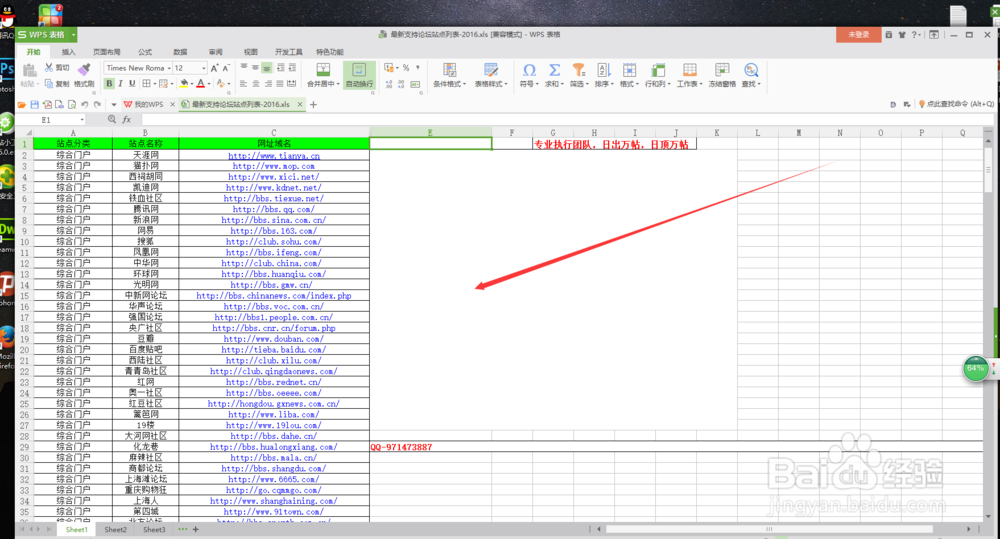Open the WPS 表格 application menu arrow

tap(73, 34)
